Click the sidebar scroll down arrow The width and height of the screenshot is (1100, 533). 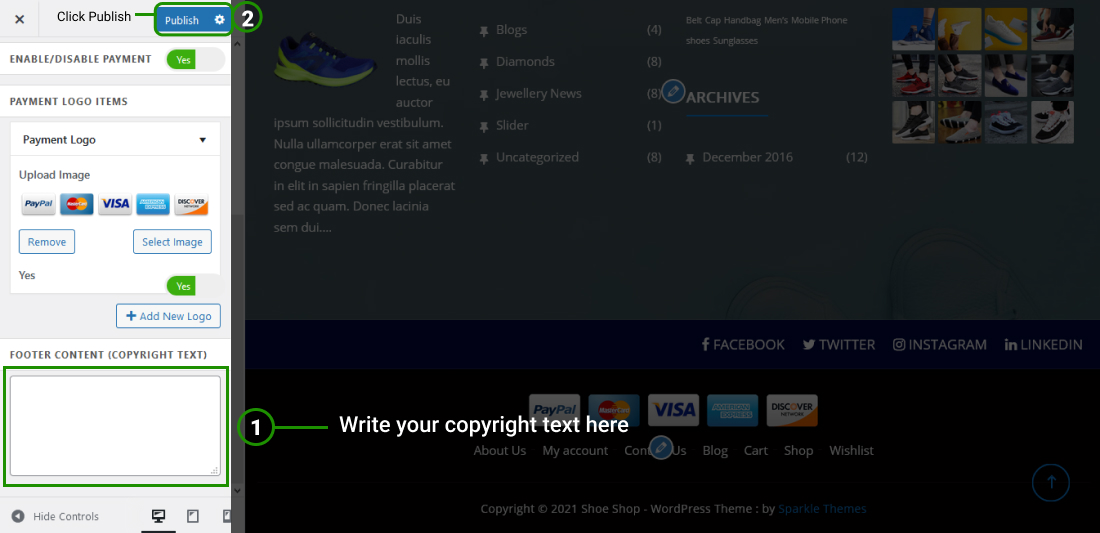(237, 490)
